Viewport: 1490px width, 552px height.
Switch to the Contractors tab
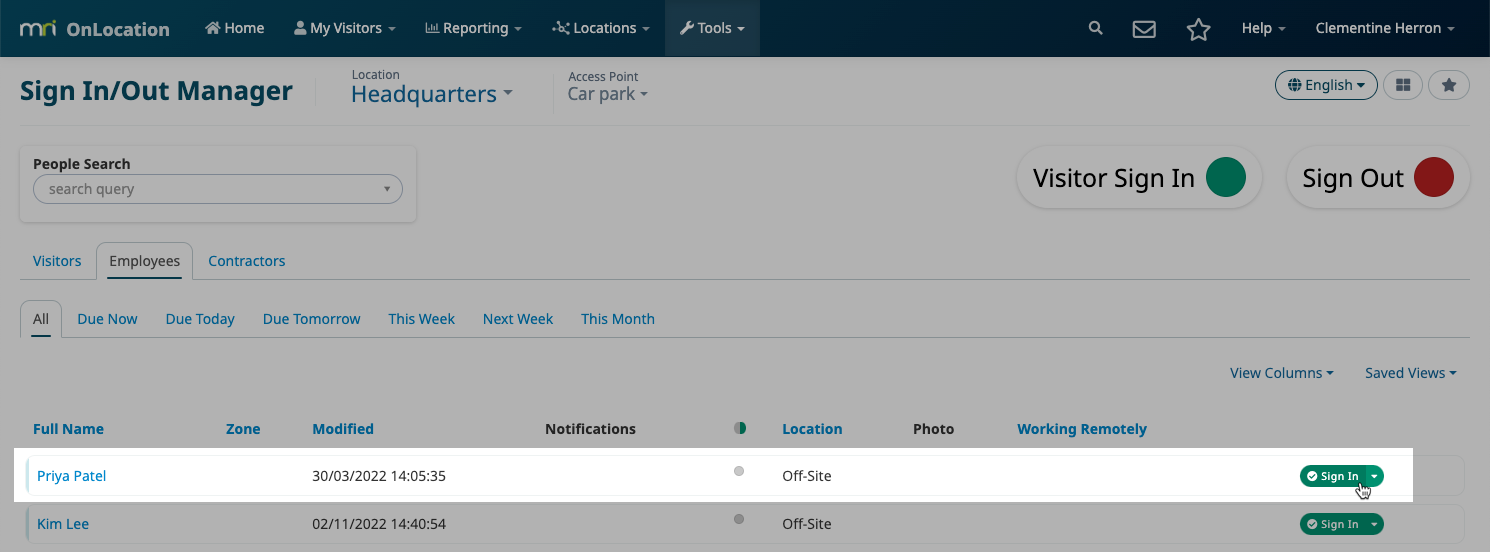pyautogui.click(x=247, y=261)
